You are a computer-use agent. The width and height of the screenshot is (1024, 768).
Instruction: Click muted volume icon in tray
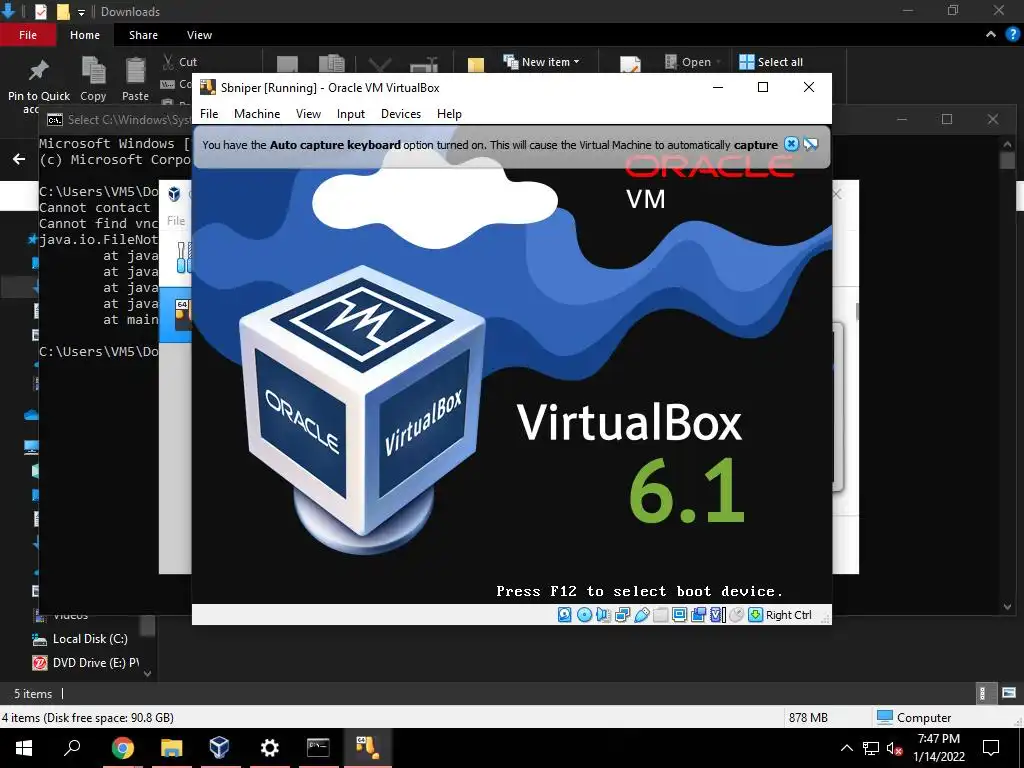tap(895, 748)
